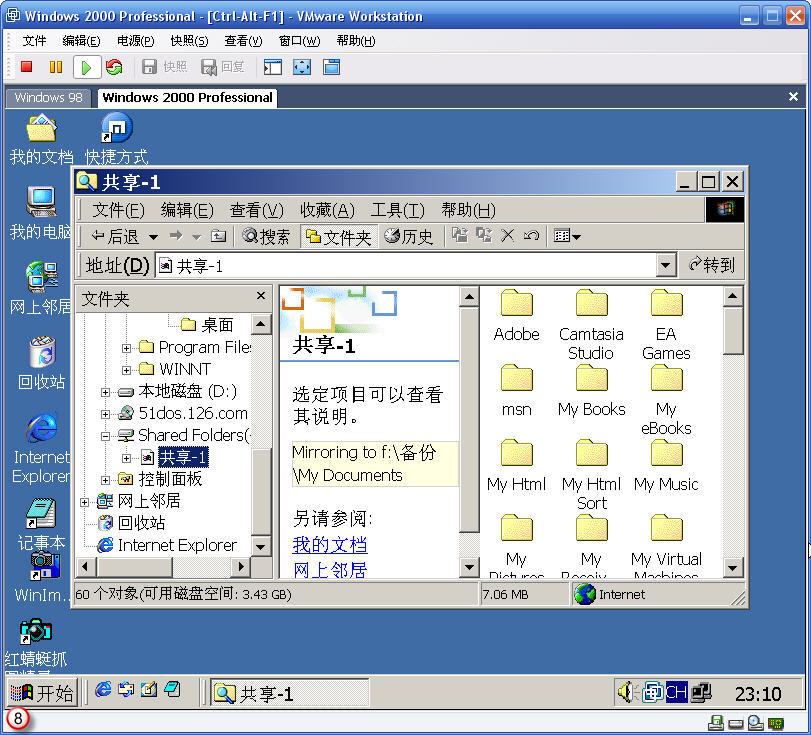Click the Explorer up one level icon
The image size is (811, 735).
(219, 236)
